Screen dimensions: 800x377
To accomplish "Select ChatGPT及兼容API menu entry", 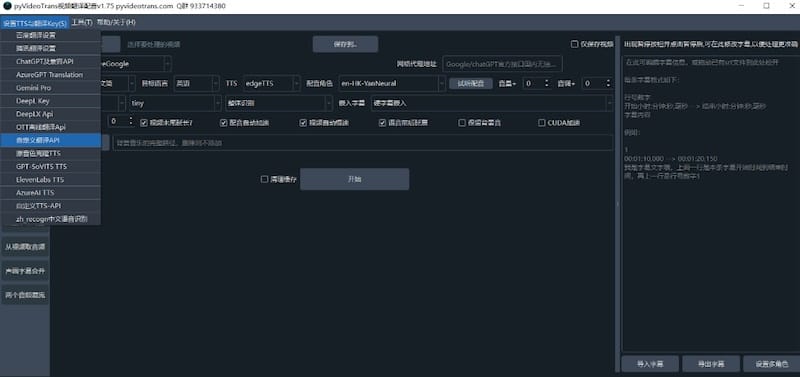I will click(x=51, y=61).
